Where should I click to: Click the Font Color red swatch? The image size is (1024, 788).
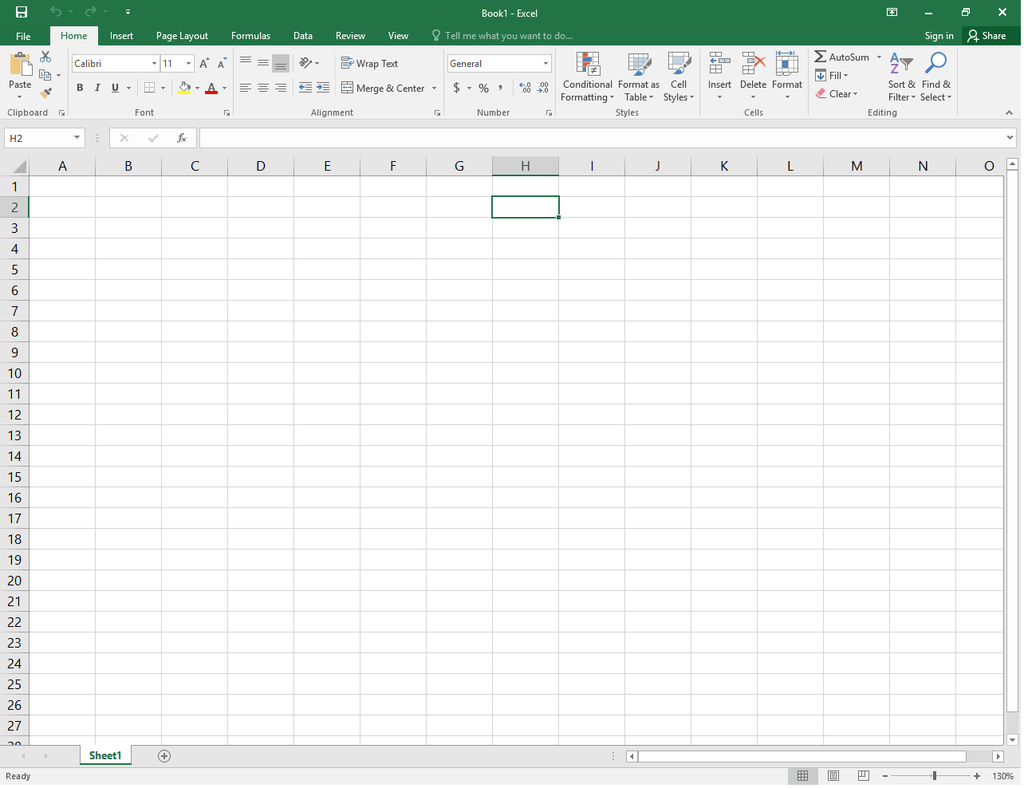[x=212, y=88]
